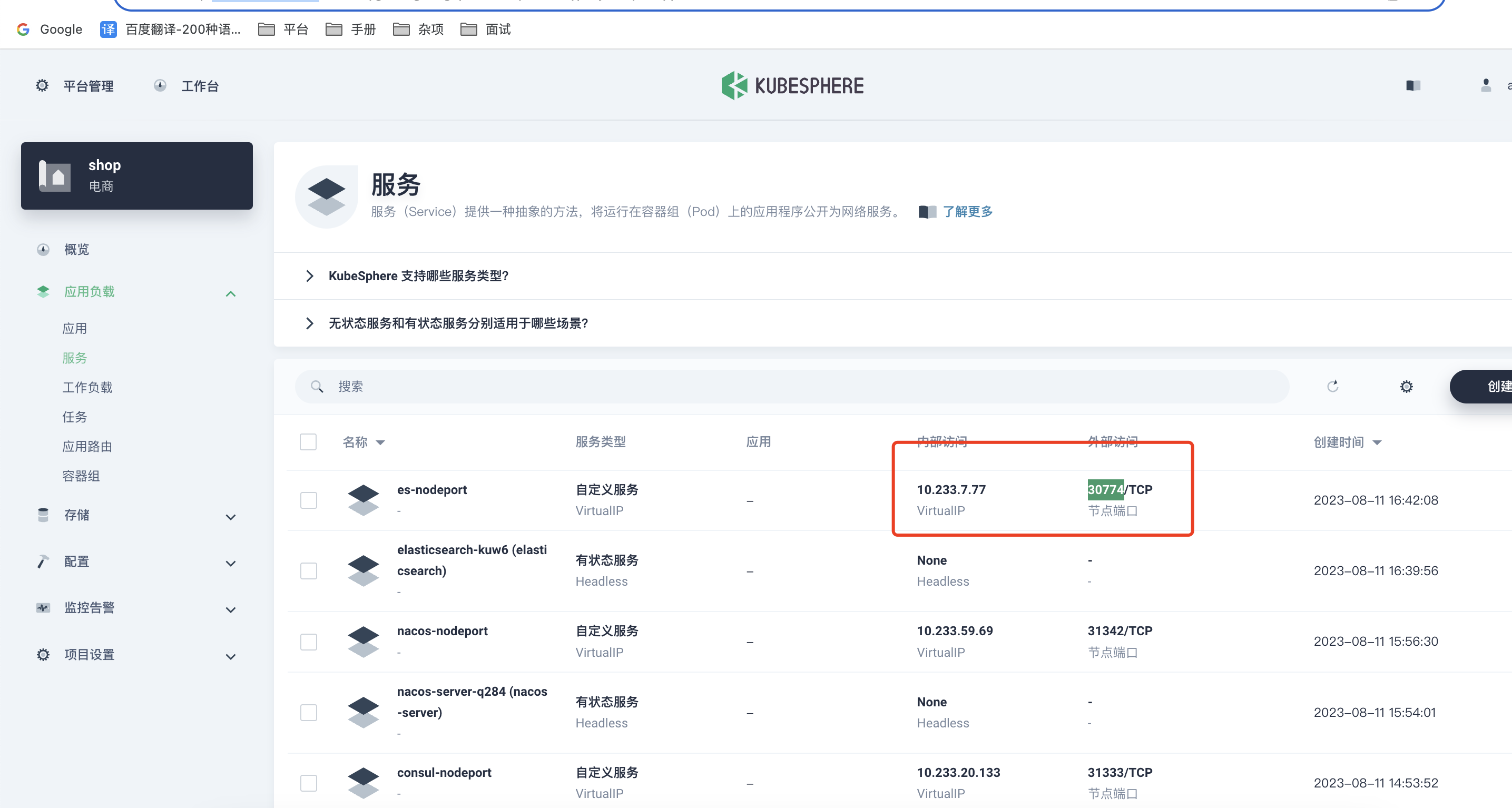1512x808 pixels.
Task: Click the overview sidebar icon
Action: click(x=43, y=249)
